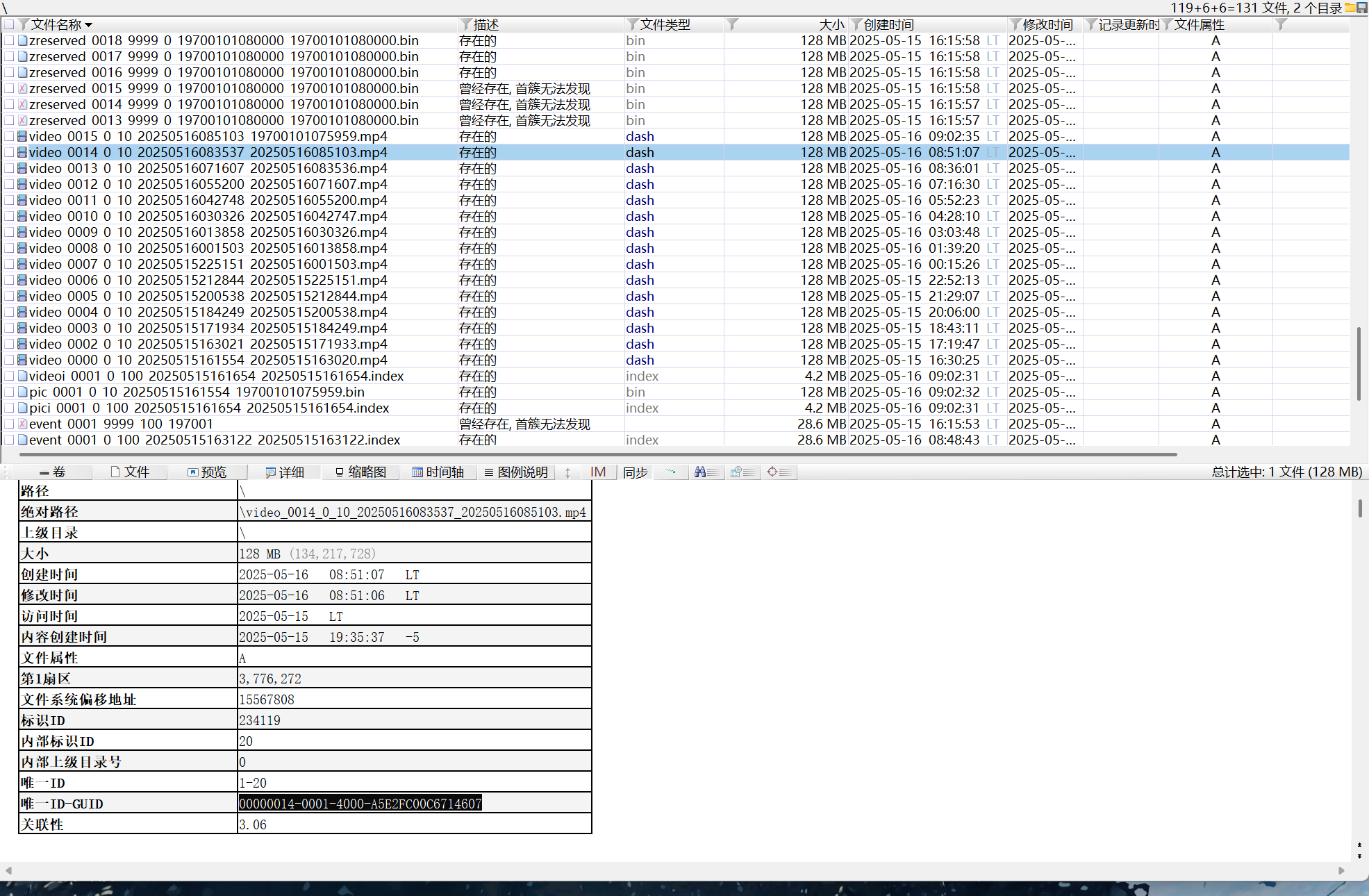The width and height of the screenshot is (1369, 896).
Task: Open the 文件名称 column sort dropdown arrow
Action: (89, 26)
